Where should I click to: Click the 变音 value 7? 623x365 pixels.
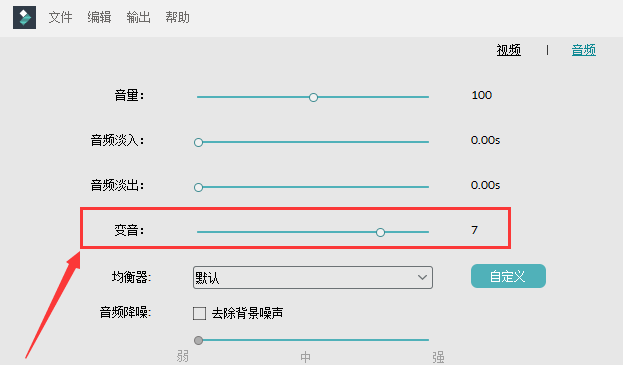pyautogui.click(x=474, y=230)
